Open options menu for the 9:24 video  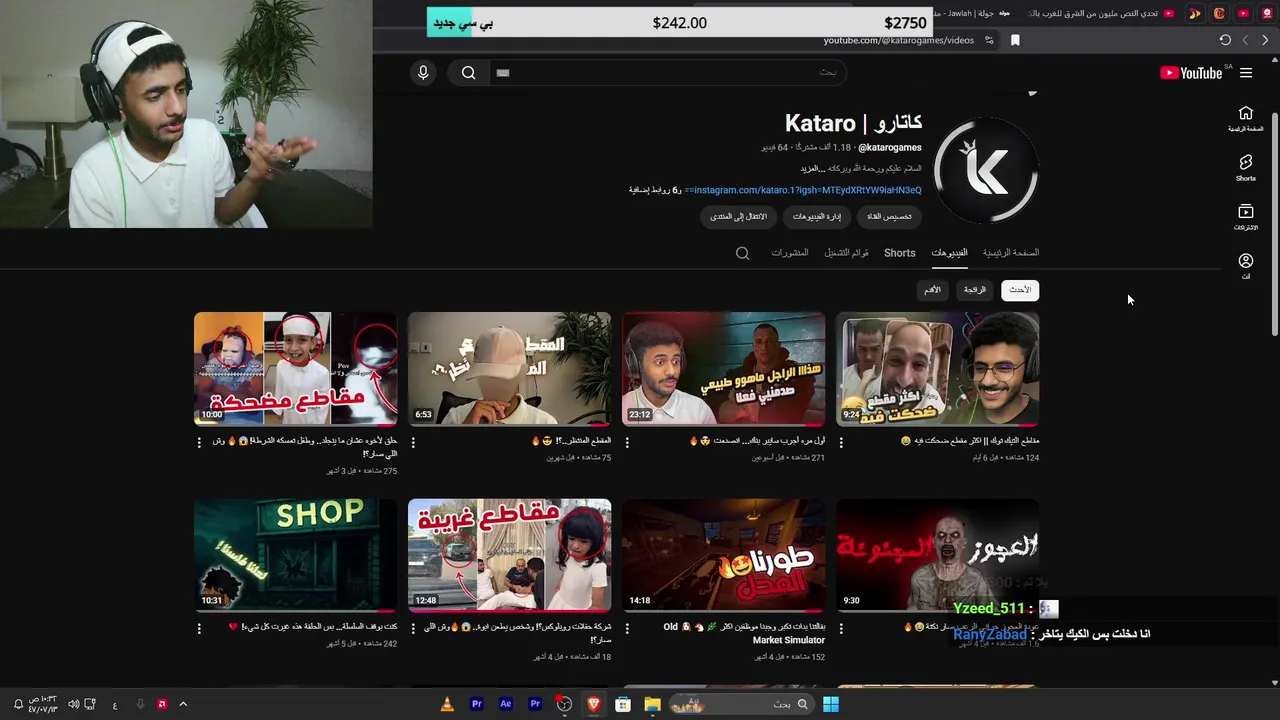click(841, 442)
